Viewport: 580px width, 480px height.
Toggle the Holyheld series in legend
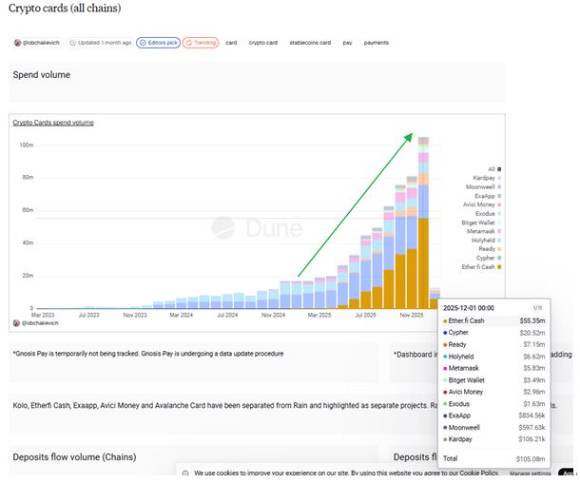(x=486, y=240)
